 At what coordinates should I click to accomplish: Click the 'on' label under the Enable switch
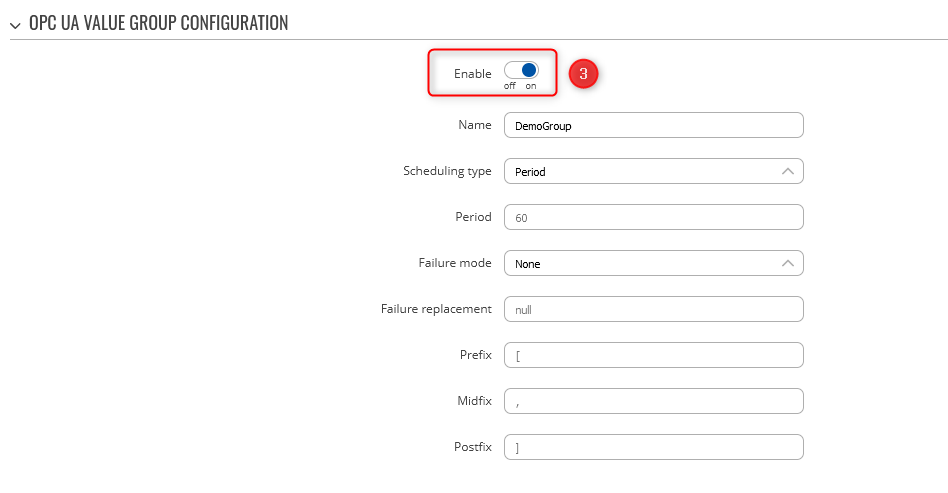[x=531, y=86]
